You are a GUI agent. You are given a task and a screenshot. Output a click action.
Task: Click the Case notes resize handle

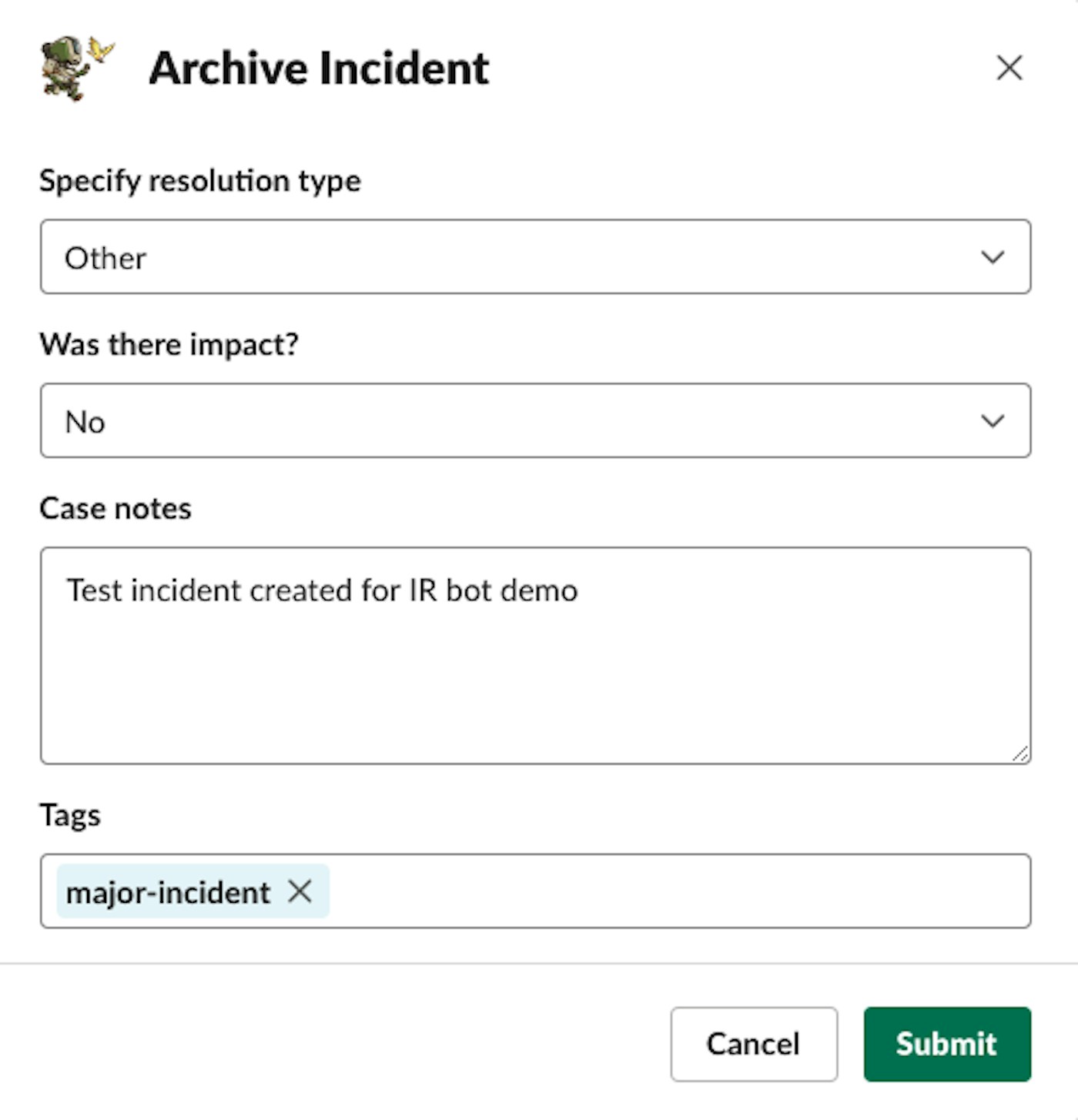[1020, 754]
